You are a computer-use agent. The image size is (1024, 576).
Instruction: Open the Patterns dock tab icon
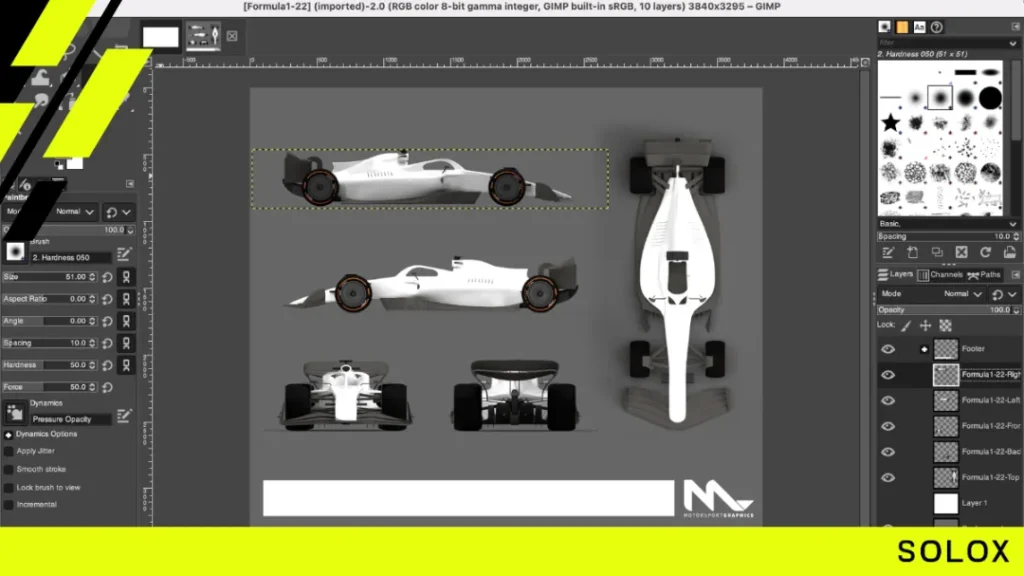[x=902, y=27]
